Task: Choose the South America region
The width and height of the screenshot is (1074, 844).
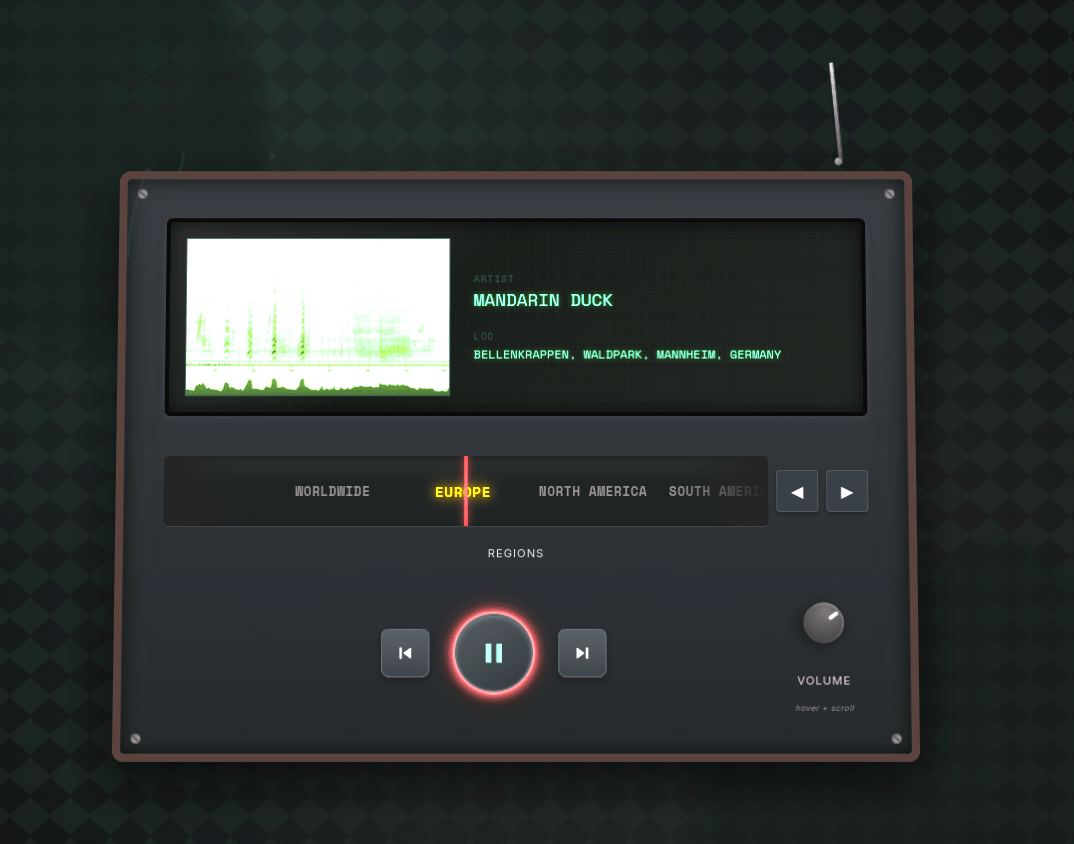Action: [715, 492]
